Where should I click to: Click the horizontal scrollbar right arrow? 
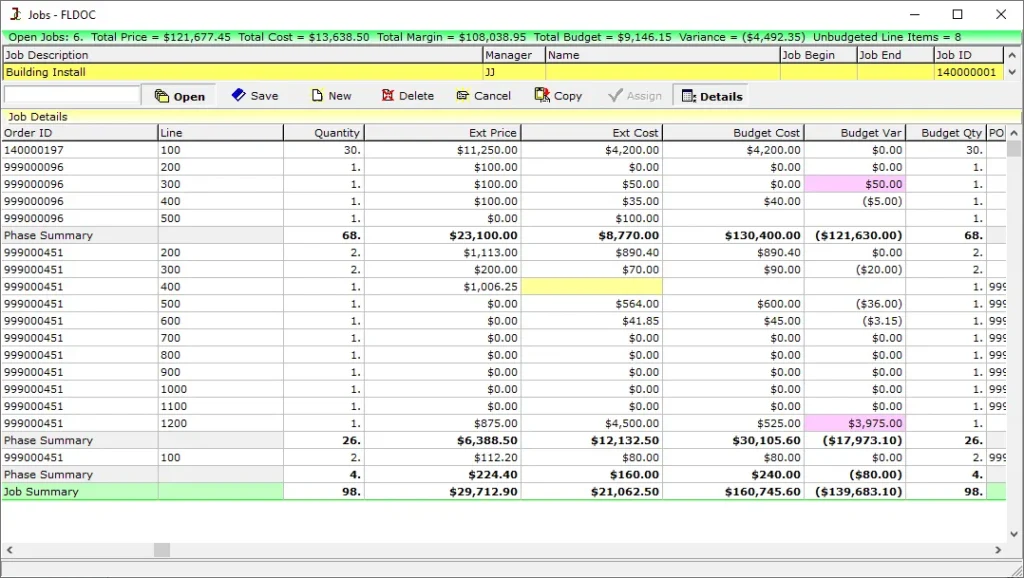point(999,550)
